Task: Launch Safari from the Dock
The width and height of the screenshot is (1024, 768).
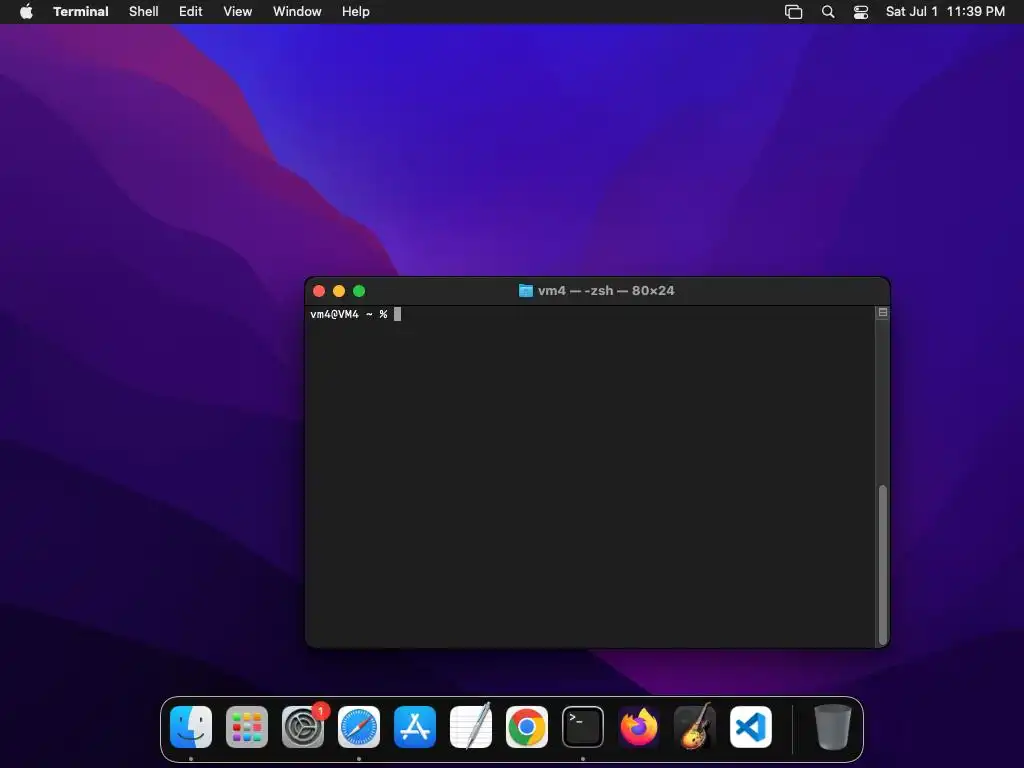Action: tap(359, 727)
